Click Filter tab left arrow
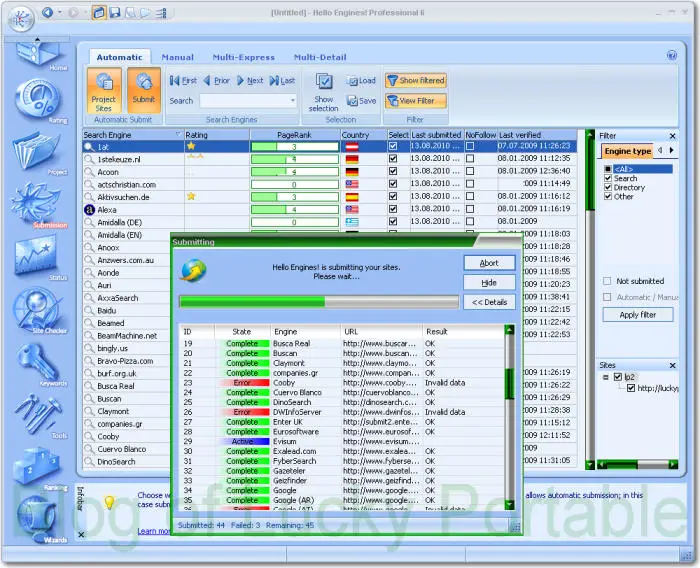 [x=660, y=150]
